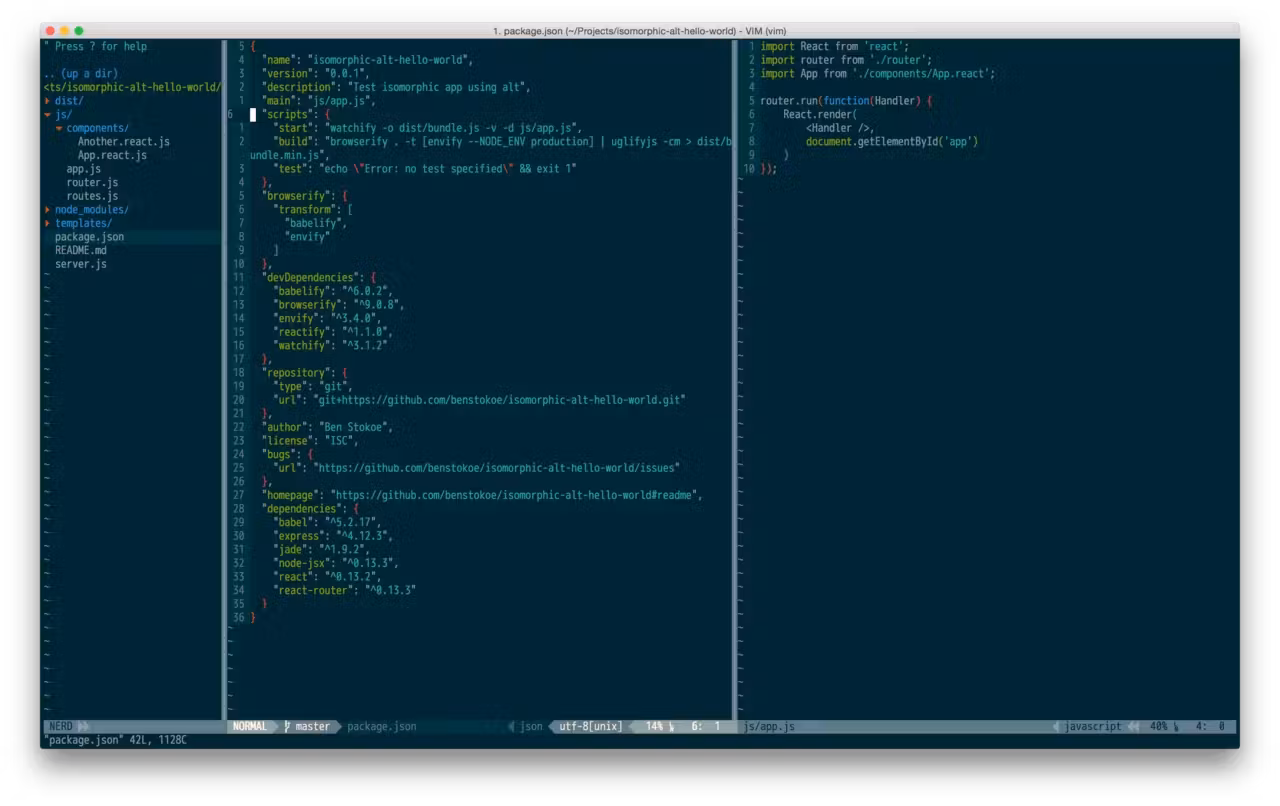The image size is (1280, 806).
Task: Click the json filetype status segment
Action: coord(531,727)
